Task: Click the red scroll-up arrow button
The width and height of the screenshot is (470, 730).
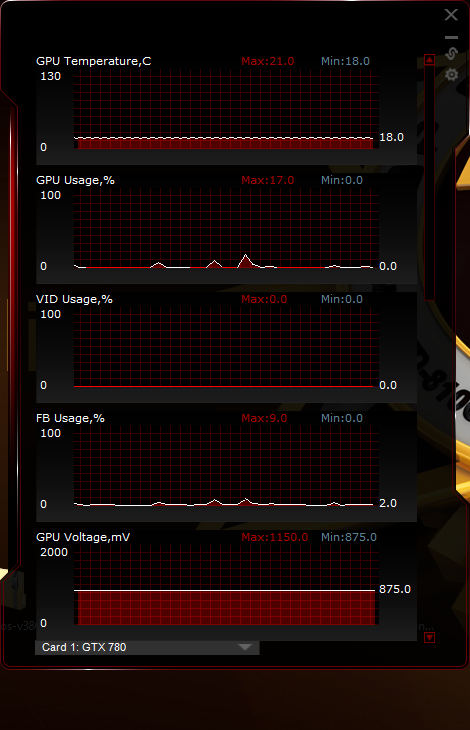Action: click(430, 60)
